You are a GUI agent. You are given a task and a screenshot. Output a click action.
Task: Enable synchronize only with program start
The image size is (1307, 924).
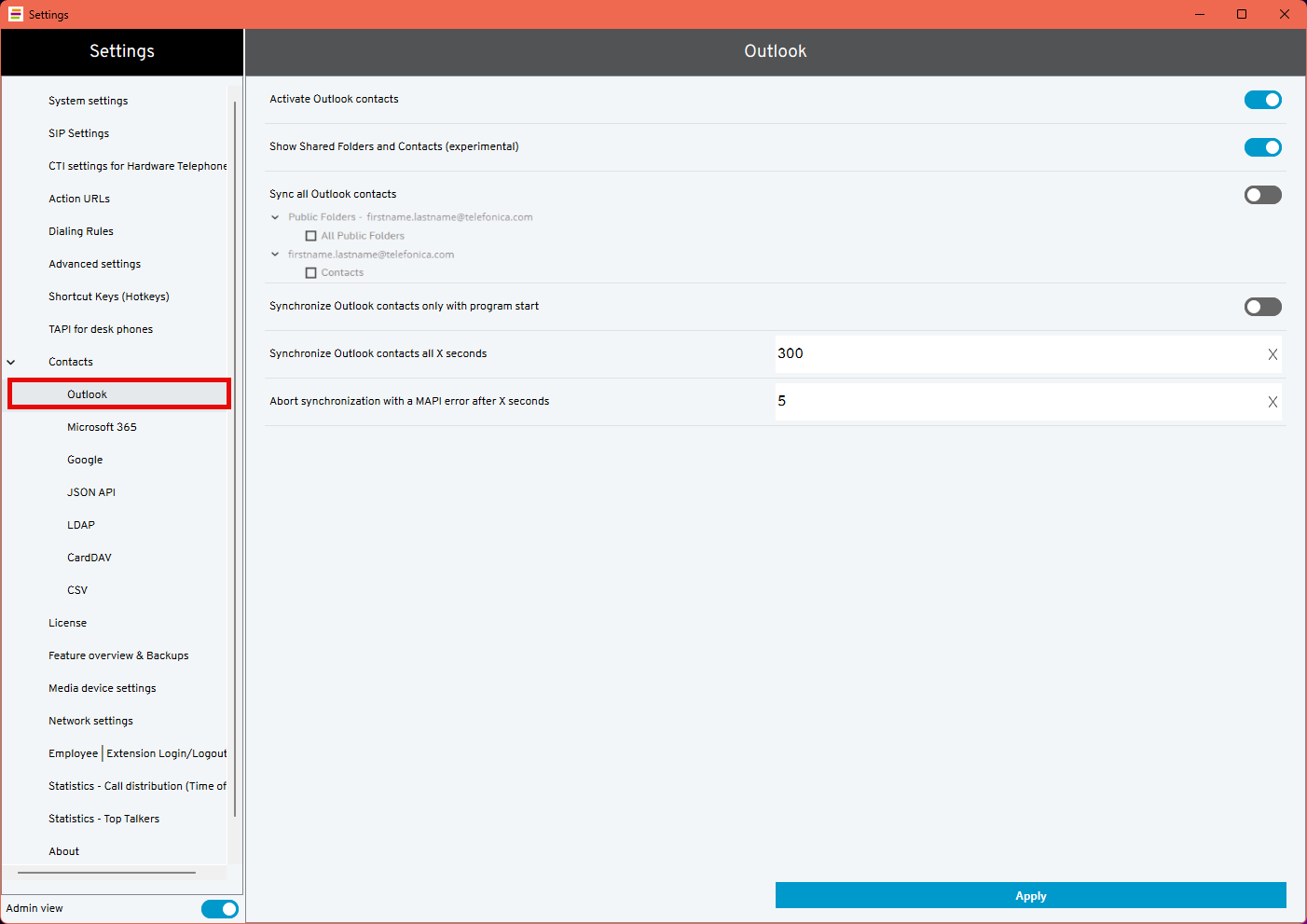coord(1262,307)
